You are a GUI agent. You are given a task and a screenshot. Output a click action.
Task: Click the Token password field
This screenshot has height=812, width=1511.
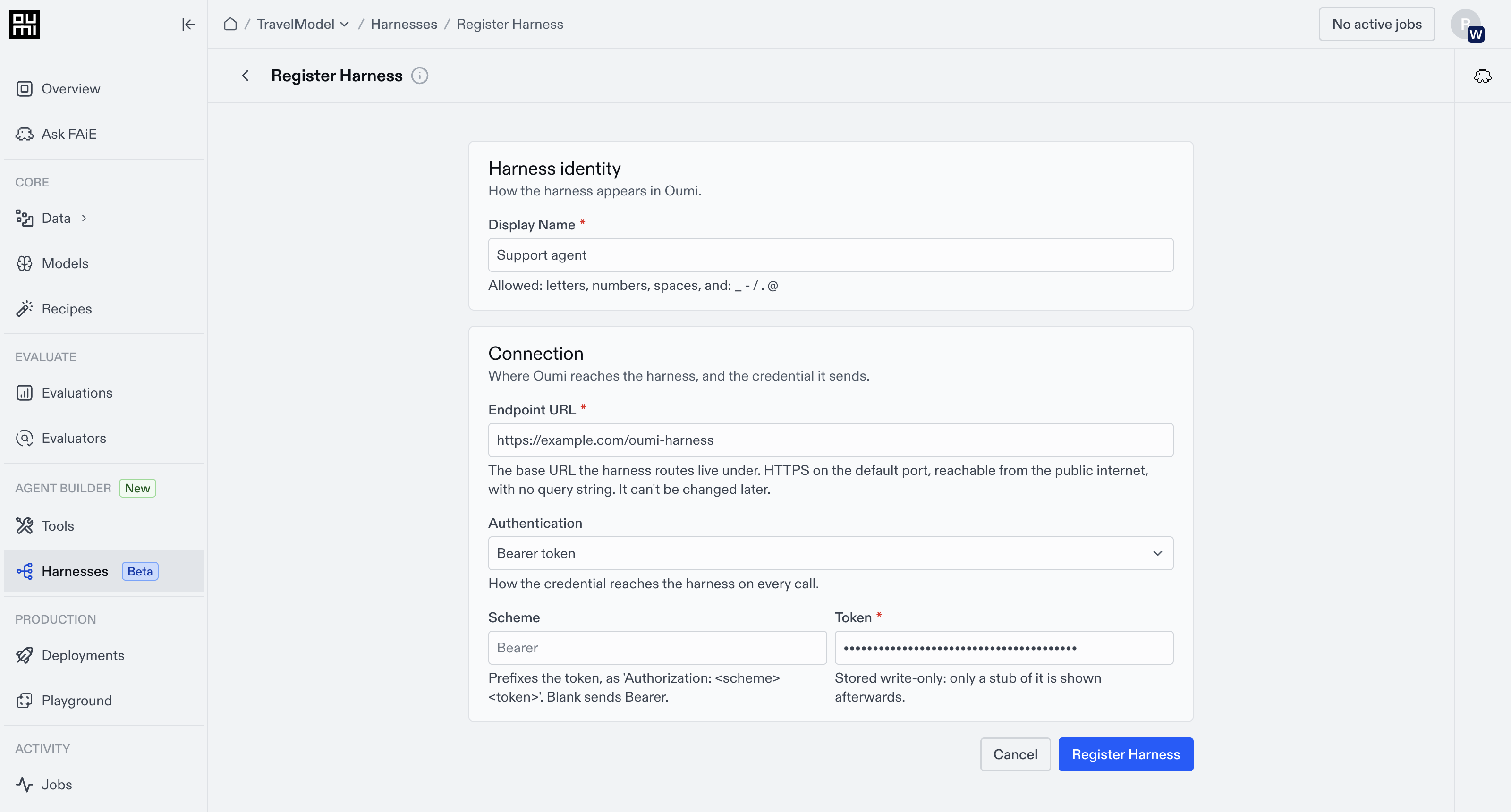1003,648
